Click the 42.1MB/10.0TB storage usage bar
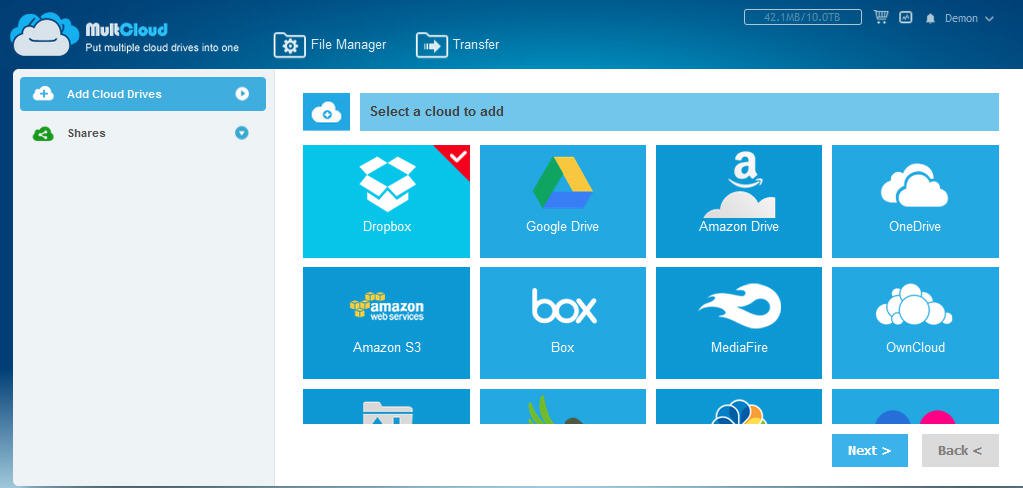The image size is (1023, 488). 802,17
